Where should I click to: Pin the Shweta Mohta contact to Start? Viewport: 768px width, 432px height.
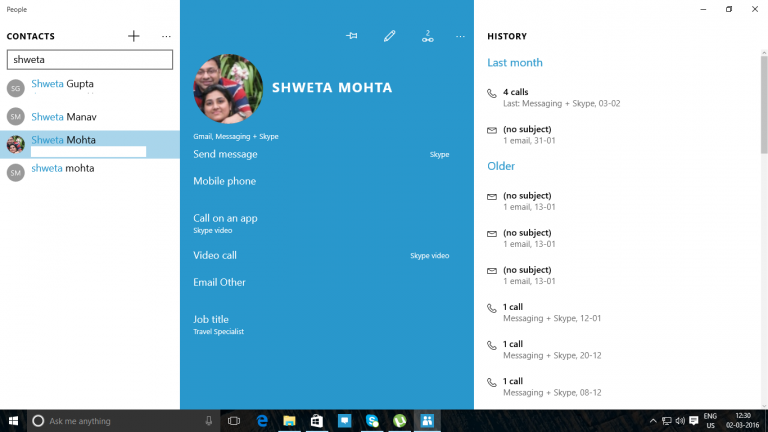(352, 36)
